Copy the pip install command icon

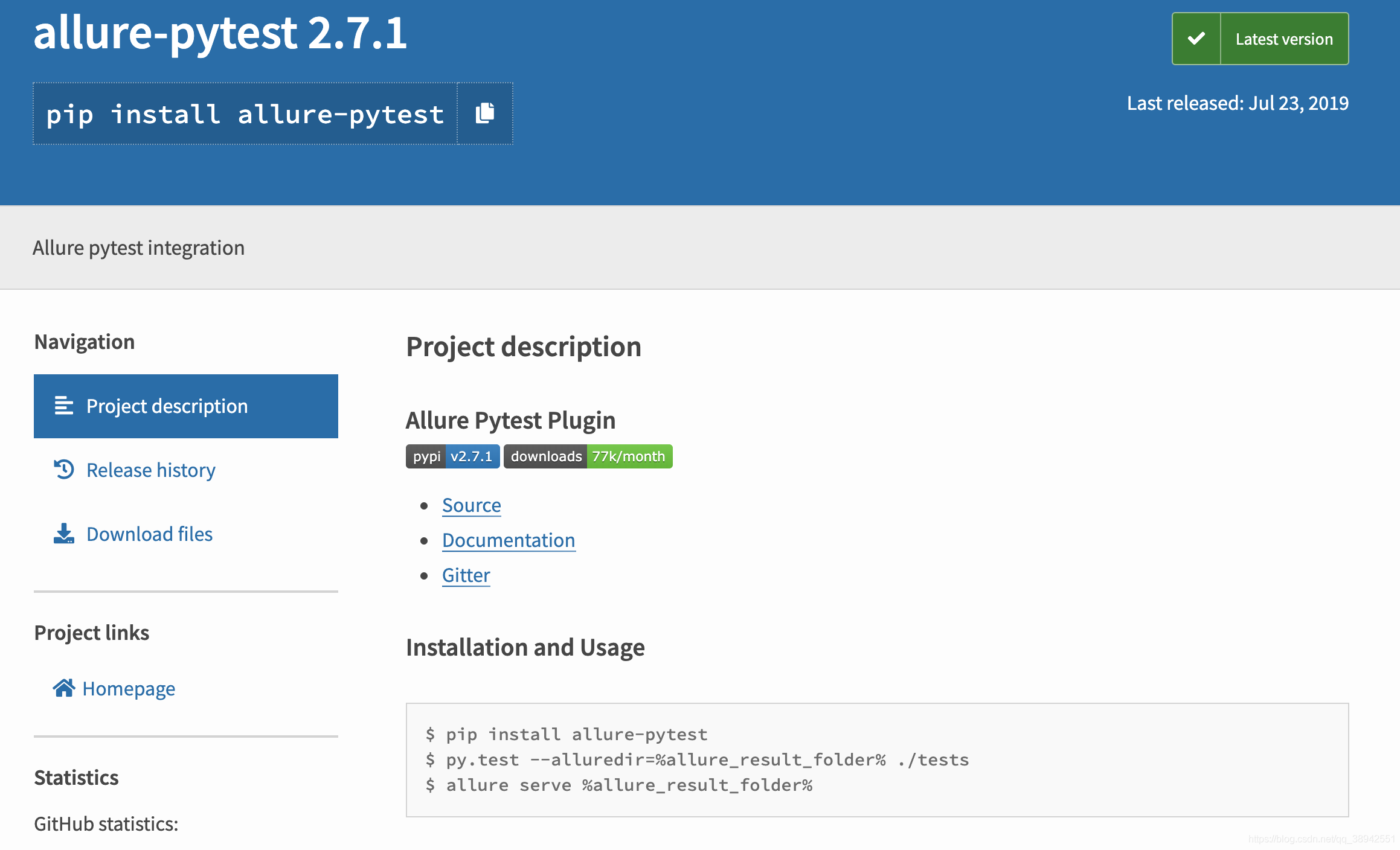point(485,113)
